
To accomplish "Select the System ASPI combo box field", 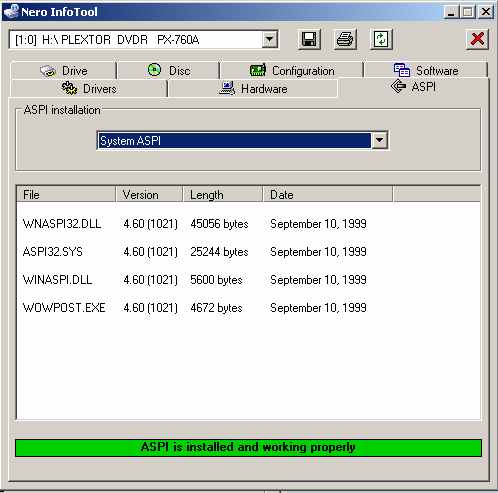I will click(x=242, y=140).
